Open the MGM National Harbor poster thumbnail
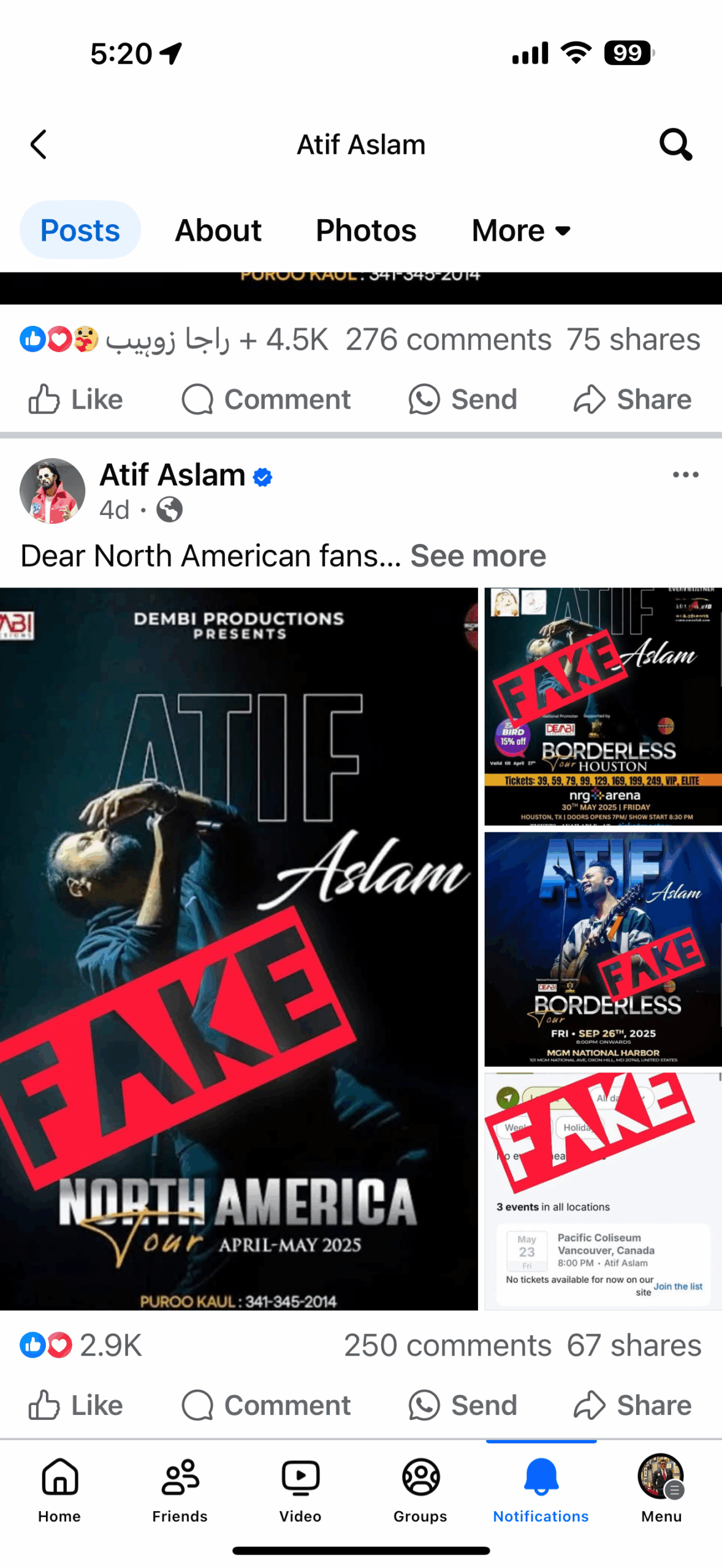 coord(603,949)
